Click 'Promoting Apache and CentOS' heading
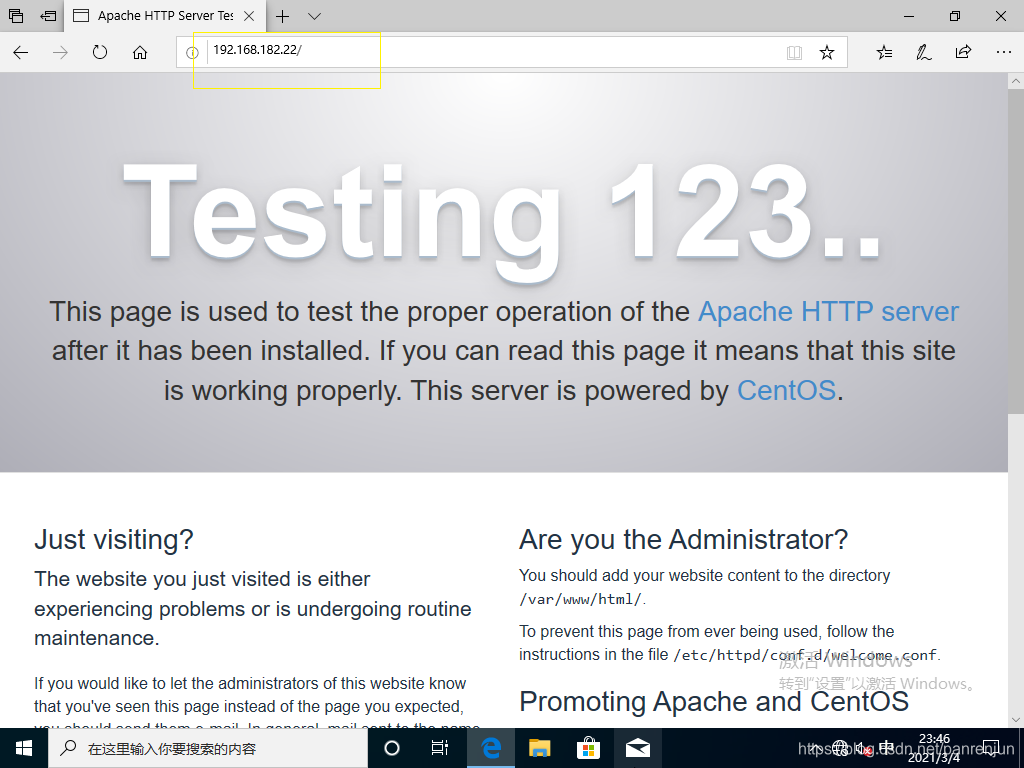Screen dimensions: 1024x768 714,702
